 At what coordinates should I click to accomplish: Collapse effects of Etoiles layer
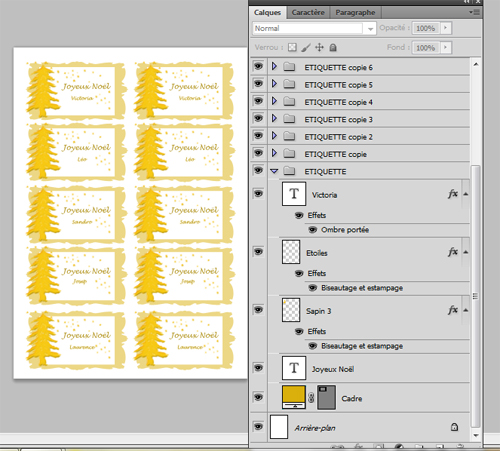(466, 252)
